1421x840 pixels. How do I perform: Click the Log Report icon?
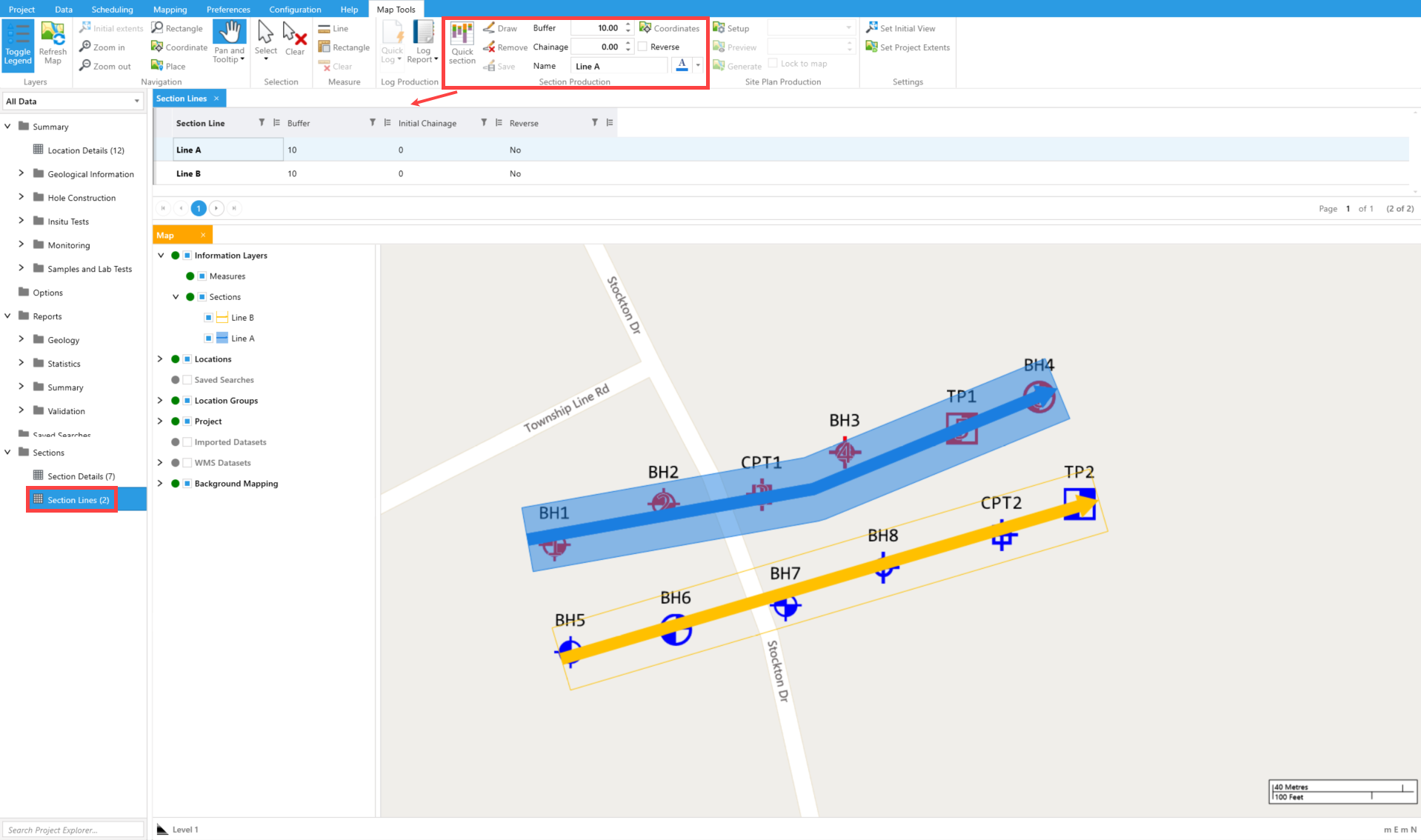pyautogui.click(x=423, y=43)
